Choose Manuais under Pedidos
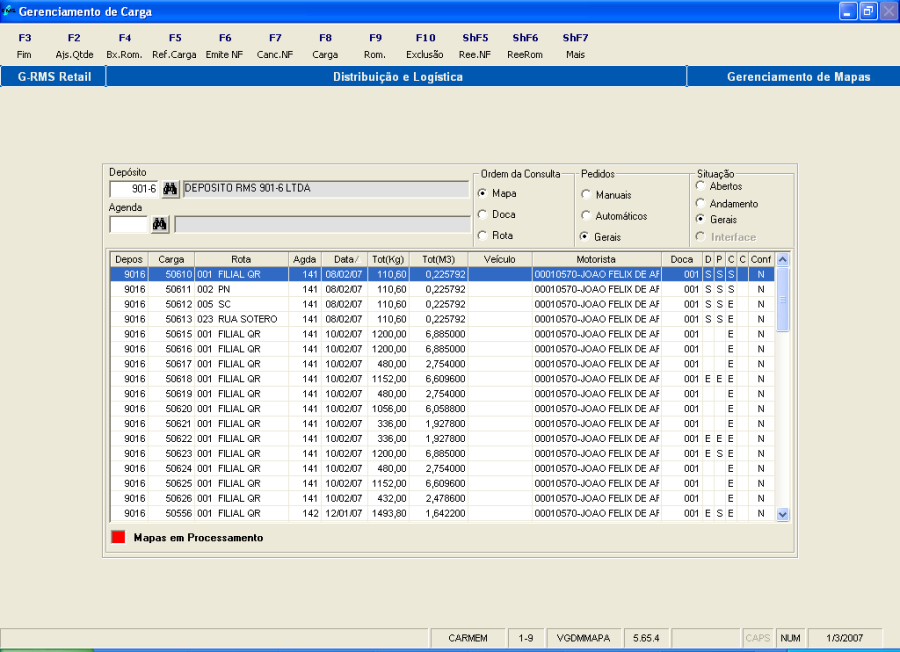900x652 pixels. pos(585,195)
